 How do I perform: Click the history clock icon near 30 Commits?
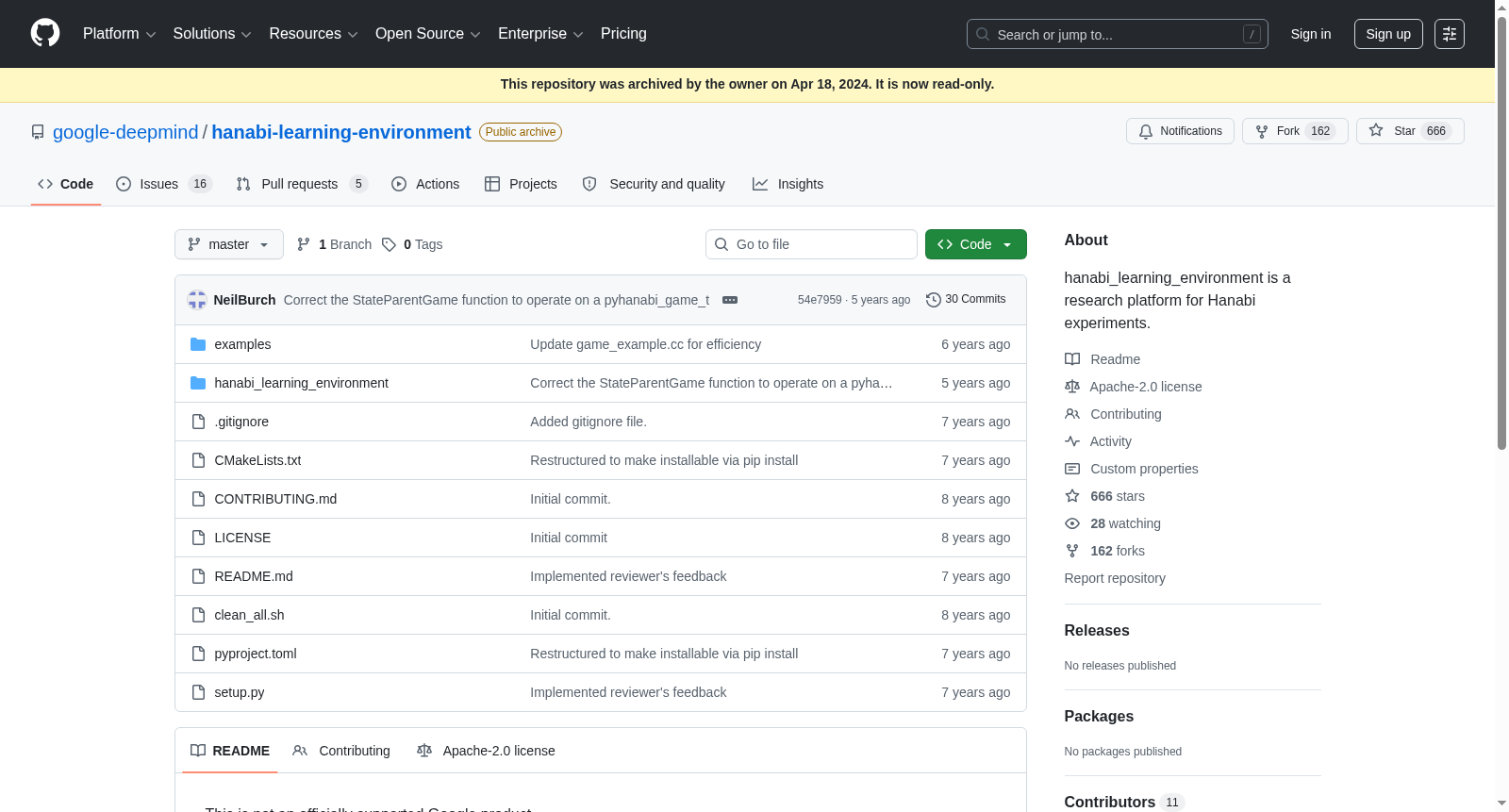pyautogui.click(x=934, y=300)
